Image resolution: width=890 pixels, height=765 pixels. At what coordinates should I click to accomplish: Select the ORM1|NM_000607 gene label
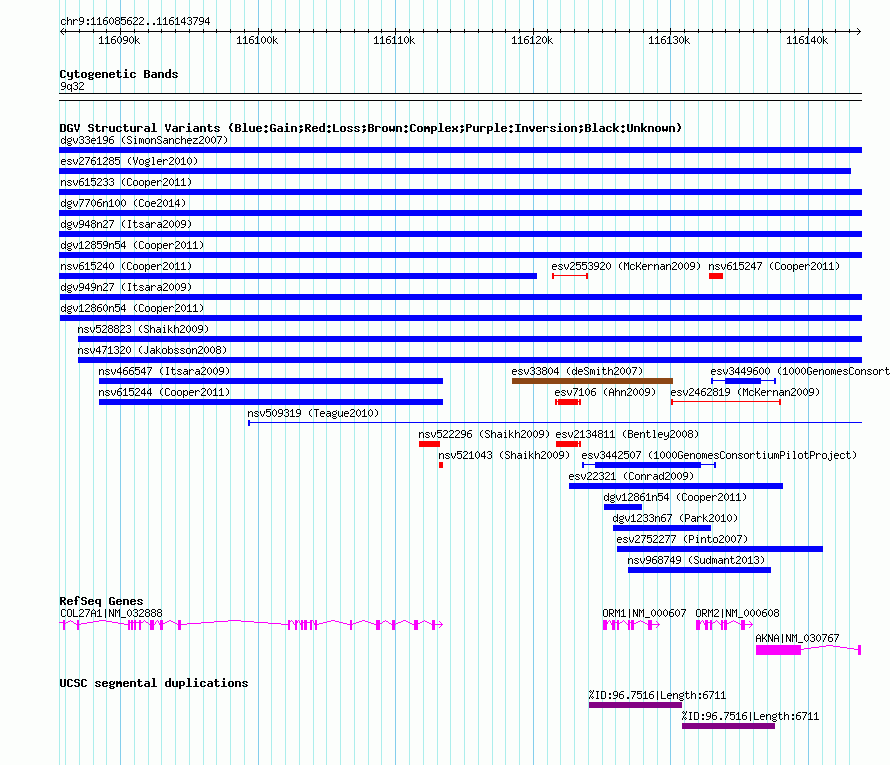tap(644, 613)
